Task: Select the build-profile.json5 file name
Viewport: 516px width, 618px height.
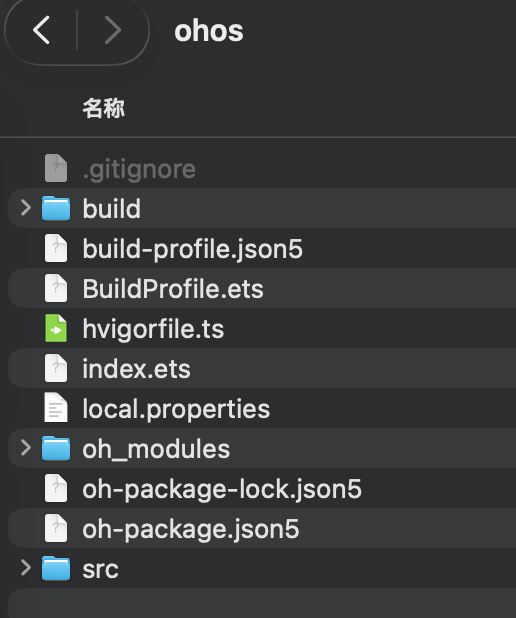Action: coord(192,249)
